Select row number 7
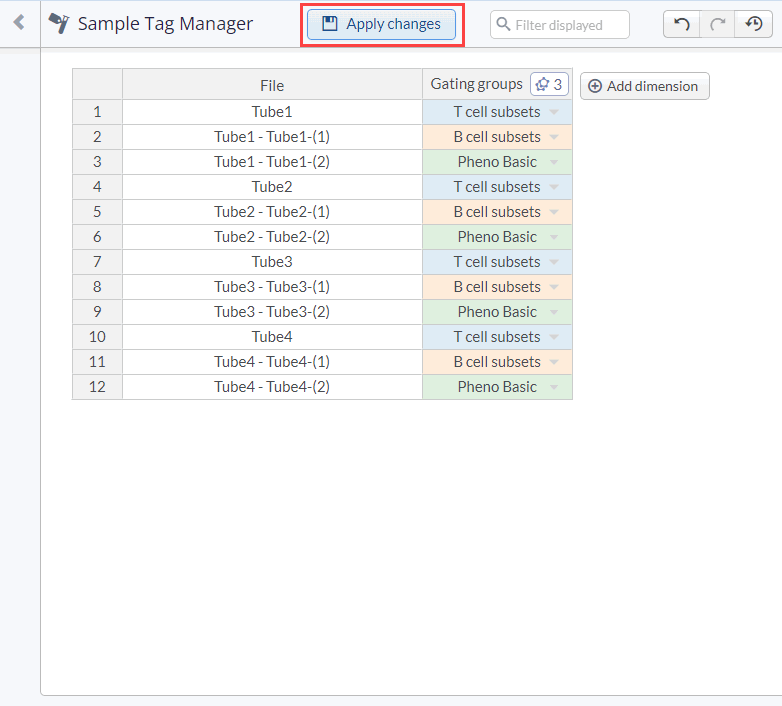782x706 pixels. 97,262
